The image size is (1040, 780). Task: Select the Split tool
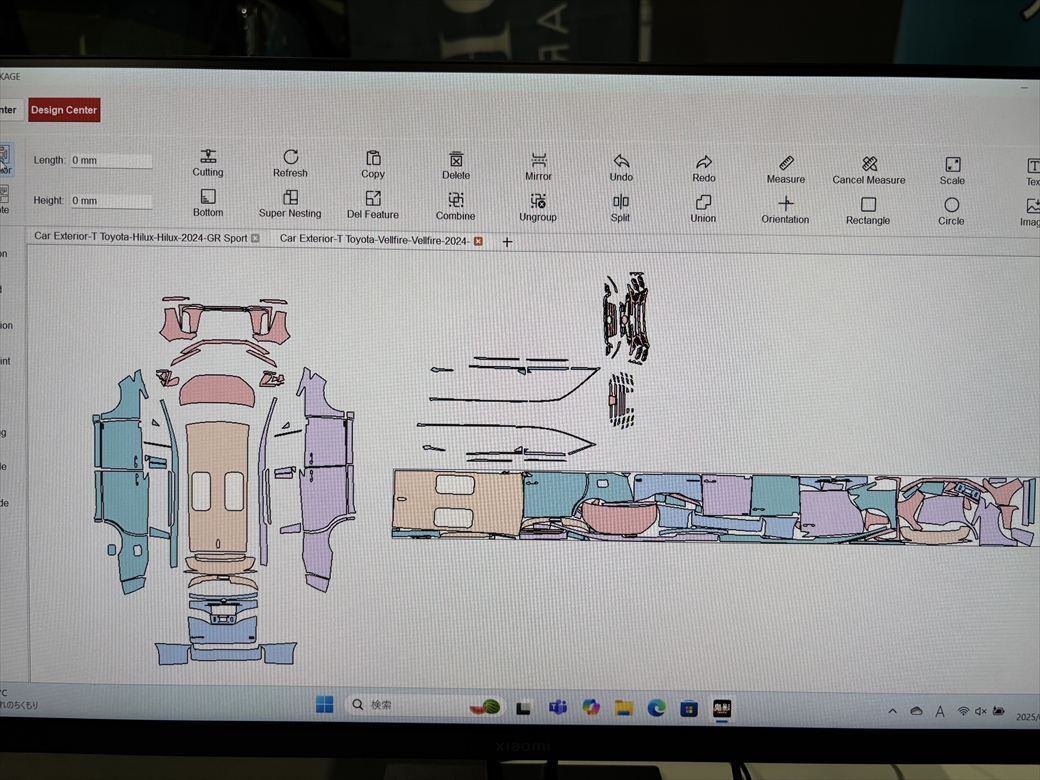click(621, 202)
